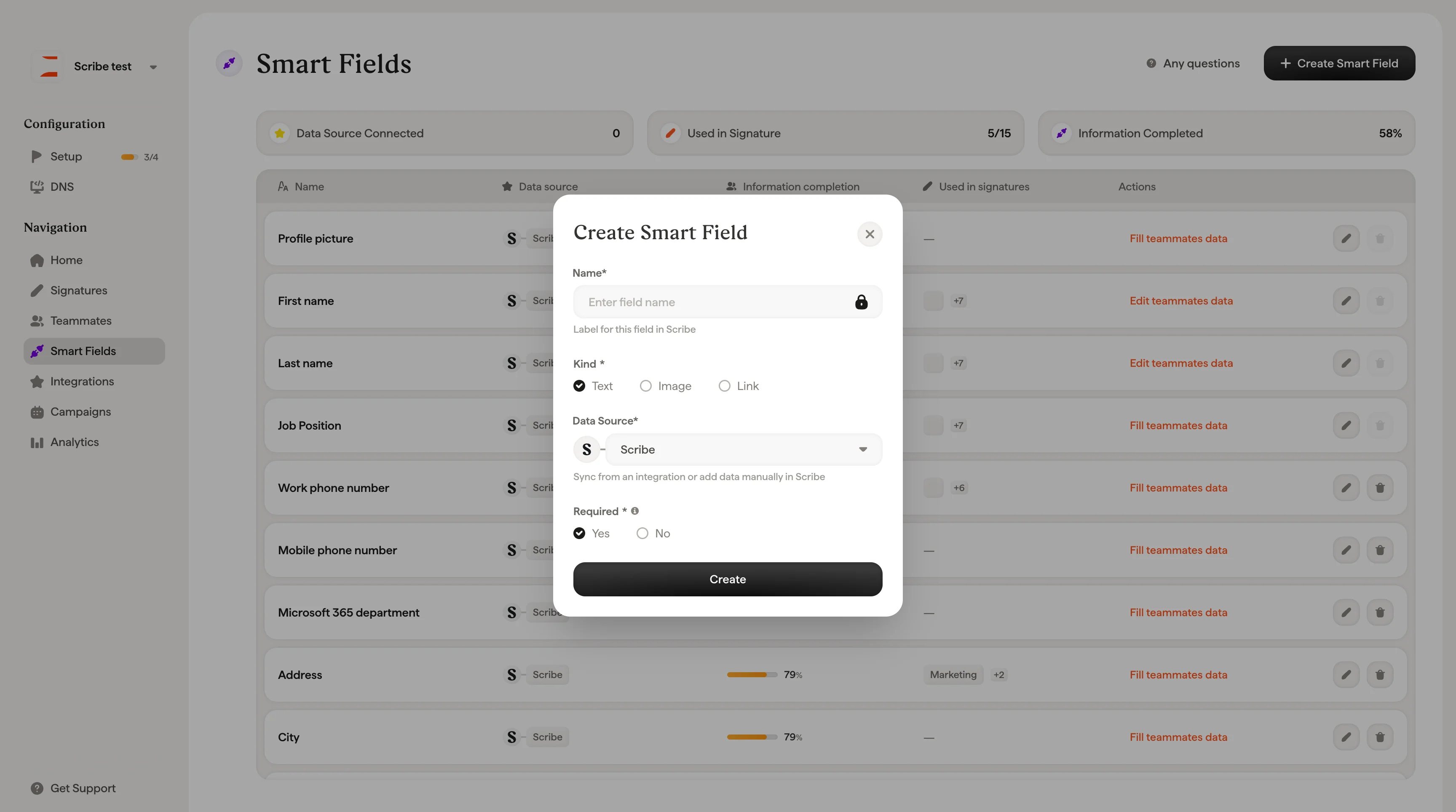Delete the Address field
1456x812 pixels.
pos(1380,675)
